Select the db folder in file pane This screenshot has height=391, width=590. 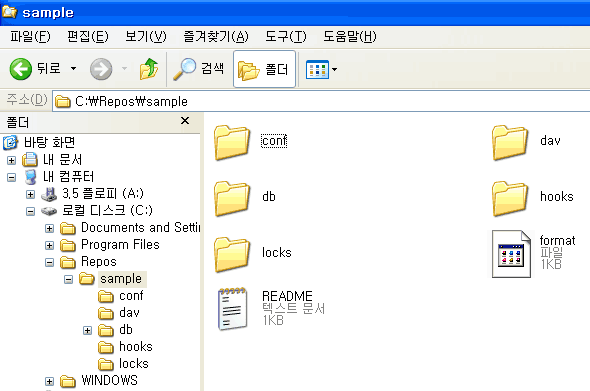click(232, 198)
